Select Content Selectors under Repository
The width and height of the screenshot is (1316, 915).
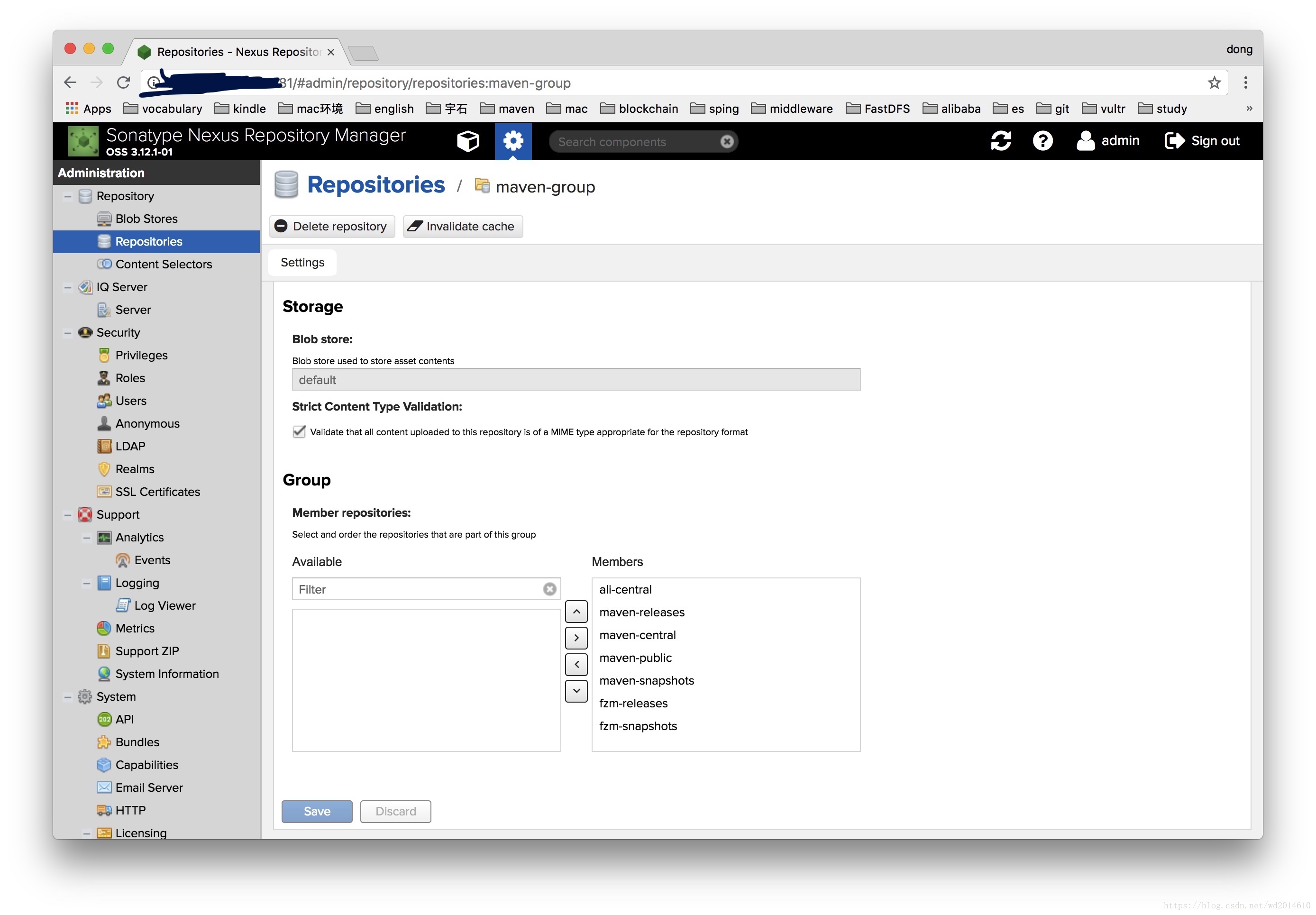tap(164, 264)
